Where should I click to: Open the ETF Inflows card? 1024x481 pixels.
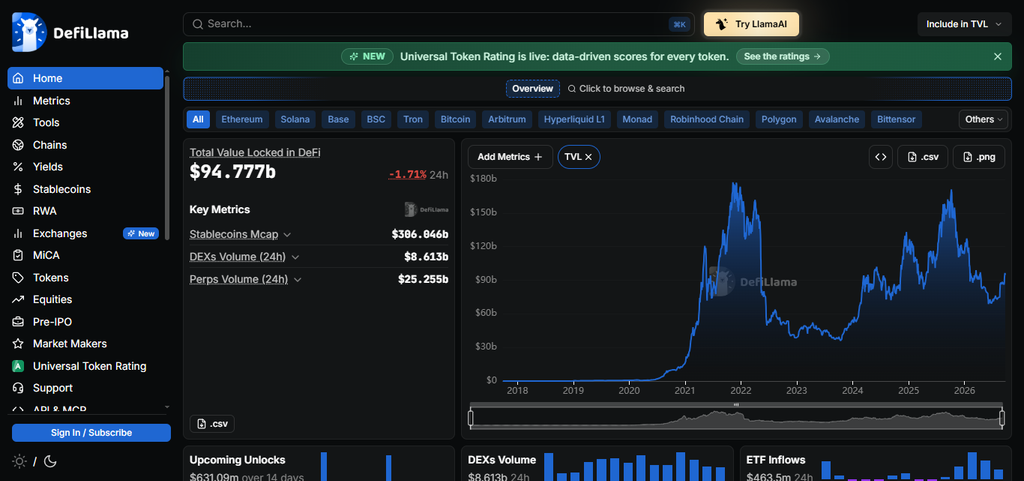coord(876,463)
